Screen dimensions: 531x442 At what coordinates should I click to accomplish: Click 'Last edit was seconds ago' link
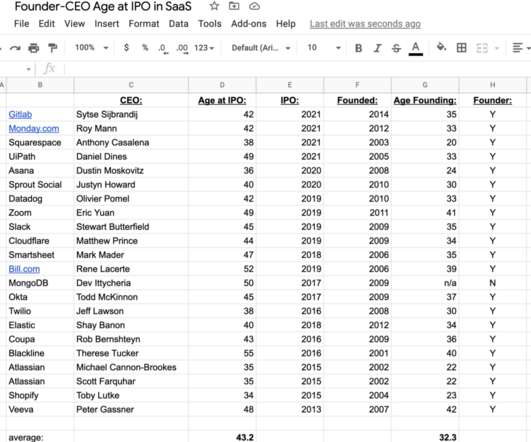point(365,24)
